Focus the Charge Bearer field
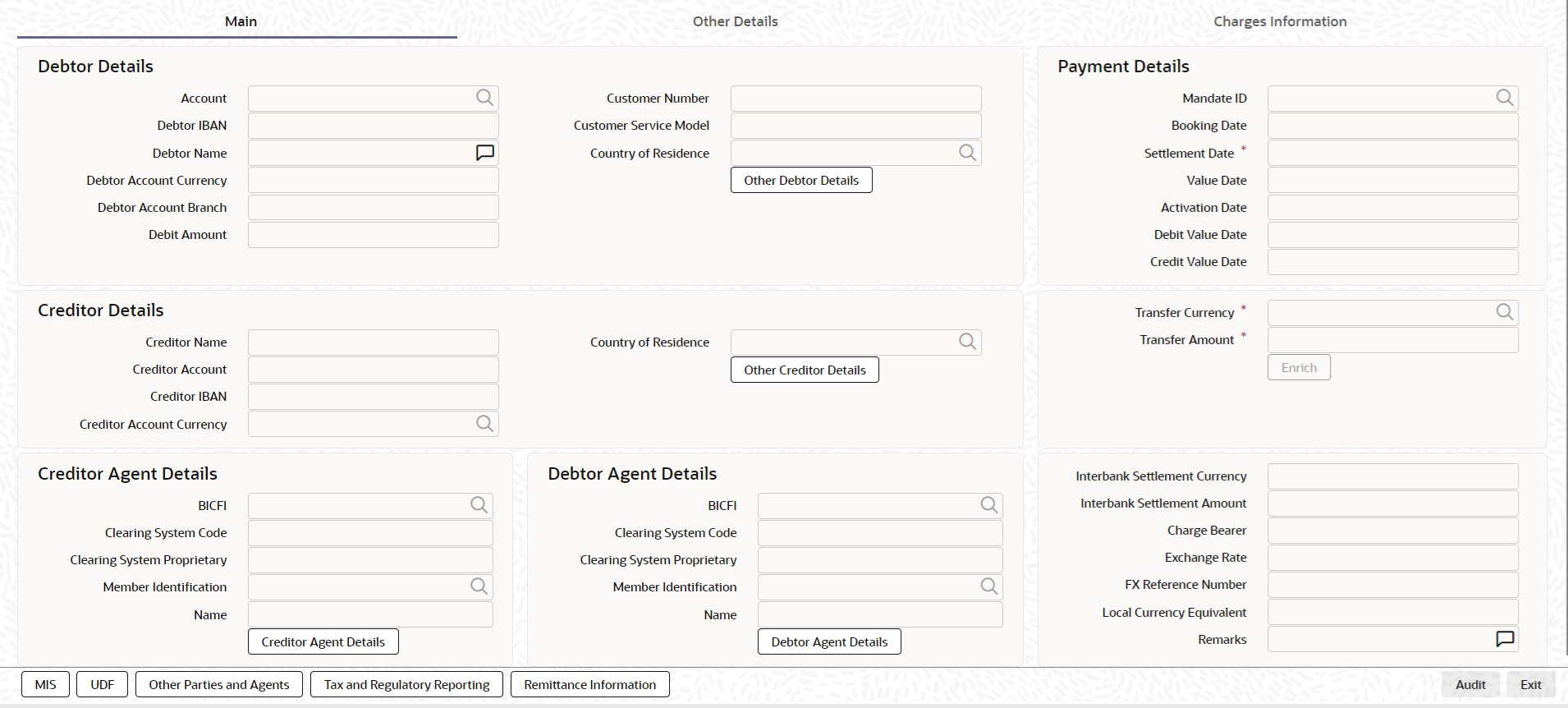The width and height of the screenshot is (1568, 708). click(x=1393, y=531)
